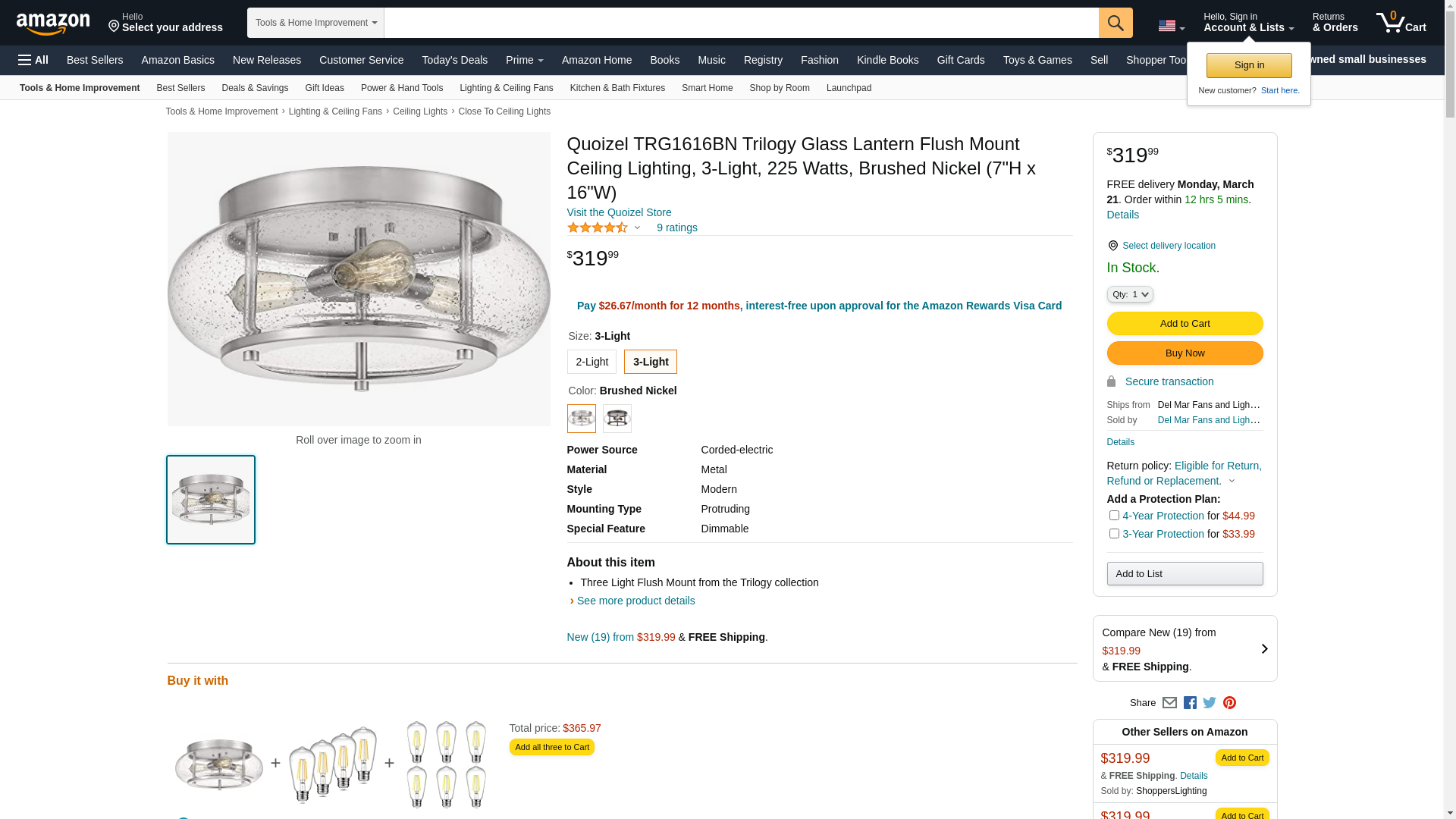This screenshot has width=1456, height=819.
Task: Share product via email icon
Action: tap(1169, 703)
